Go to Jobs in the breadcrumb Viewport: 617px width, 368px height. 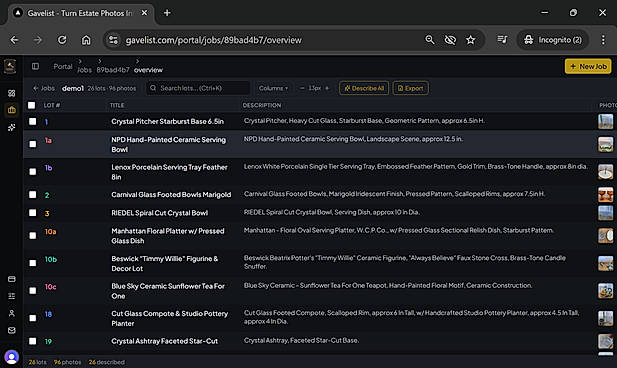click(x=84, y=70)
